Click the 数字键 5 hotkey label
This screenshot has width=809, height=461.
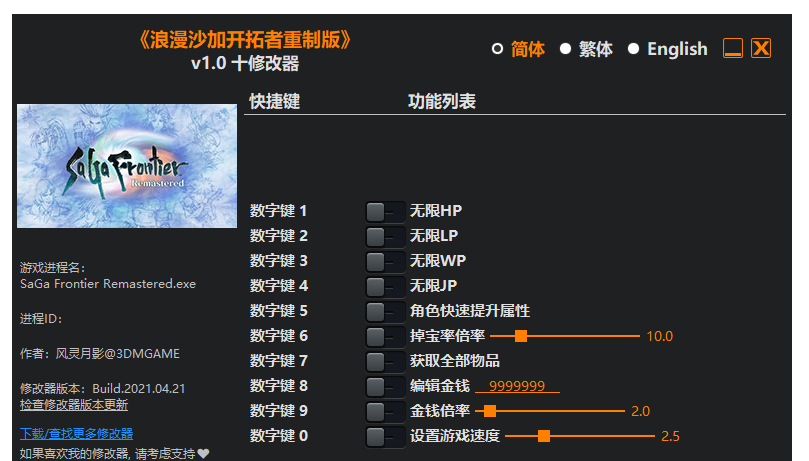[x=279, y=311]
